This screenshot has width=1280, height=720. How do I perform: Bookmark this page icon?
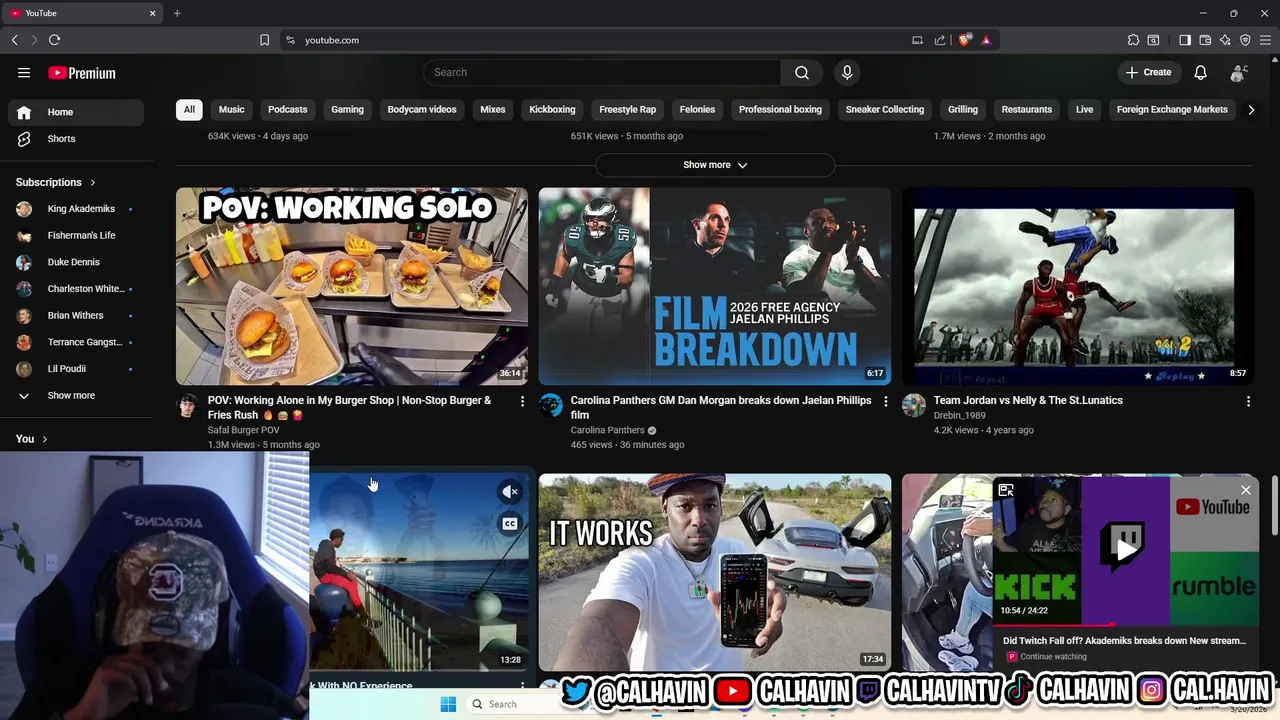[x=264, y=40]
